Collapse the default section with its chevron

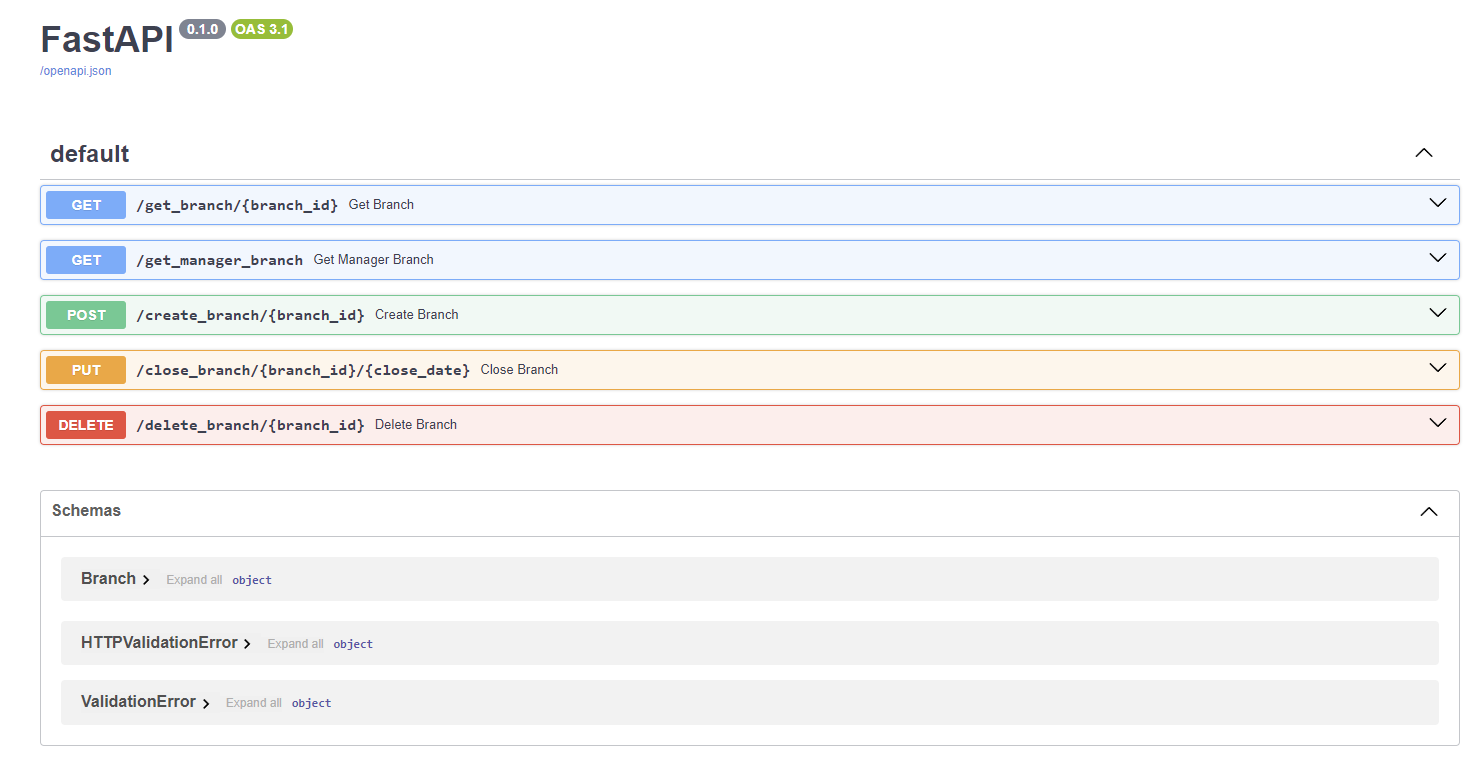pos(1424,153)
